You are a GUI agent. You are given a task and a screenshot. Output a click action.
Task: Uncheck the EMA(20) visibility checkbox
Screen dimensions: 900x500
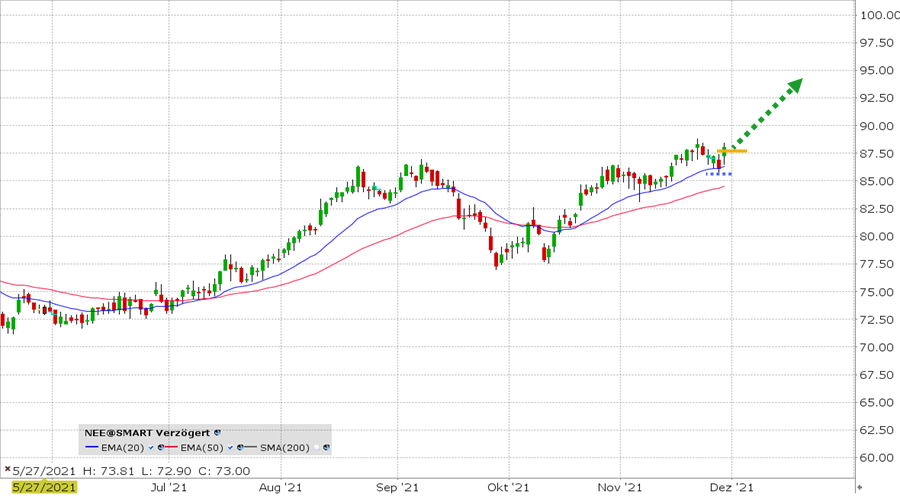150,447
